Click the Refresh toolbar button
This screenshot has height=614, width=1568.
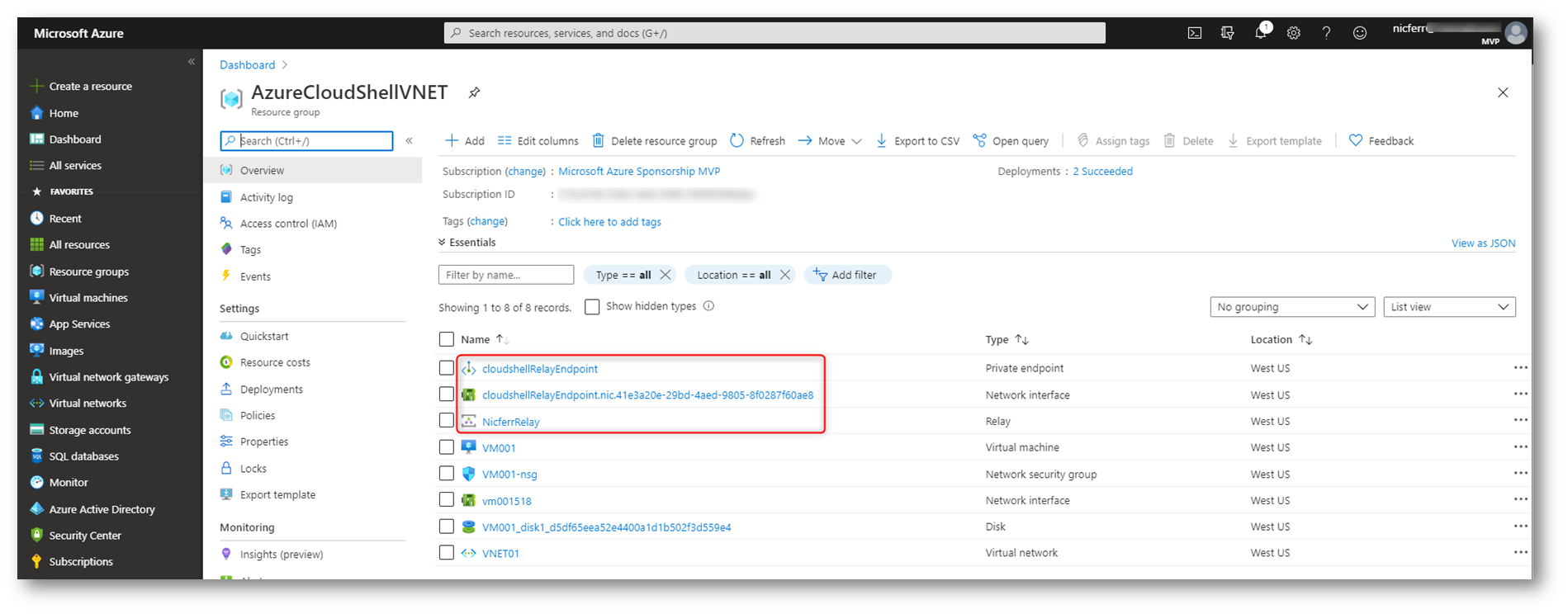[x=757, y=141]
